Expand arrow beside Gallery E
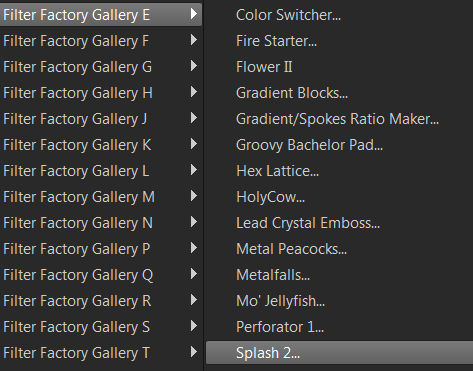 tap(194, 14)
